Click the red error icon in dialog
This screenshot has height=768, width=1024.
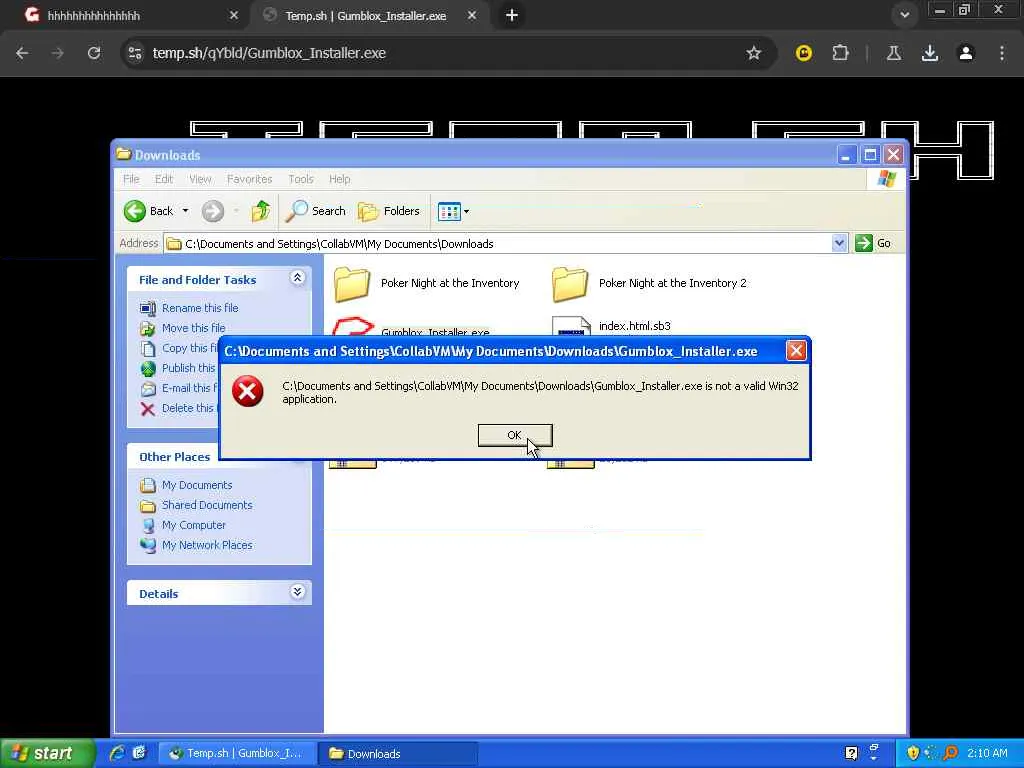[248, 391]
